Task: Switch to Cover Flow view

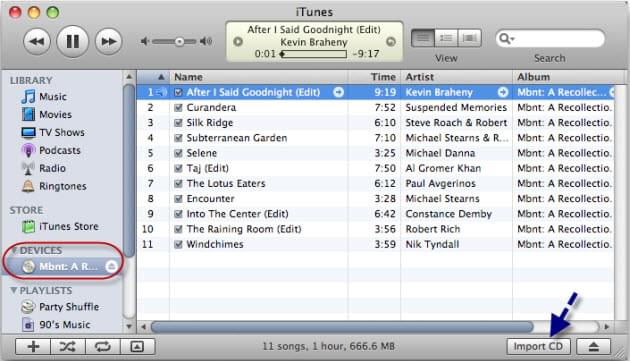Action: [469, 39]
